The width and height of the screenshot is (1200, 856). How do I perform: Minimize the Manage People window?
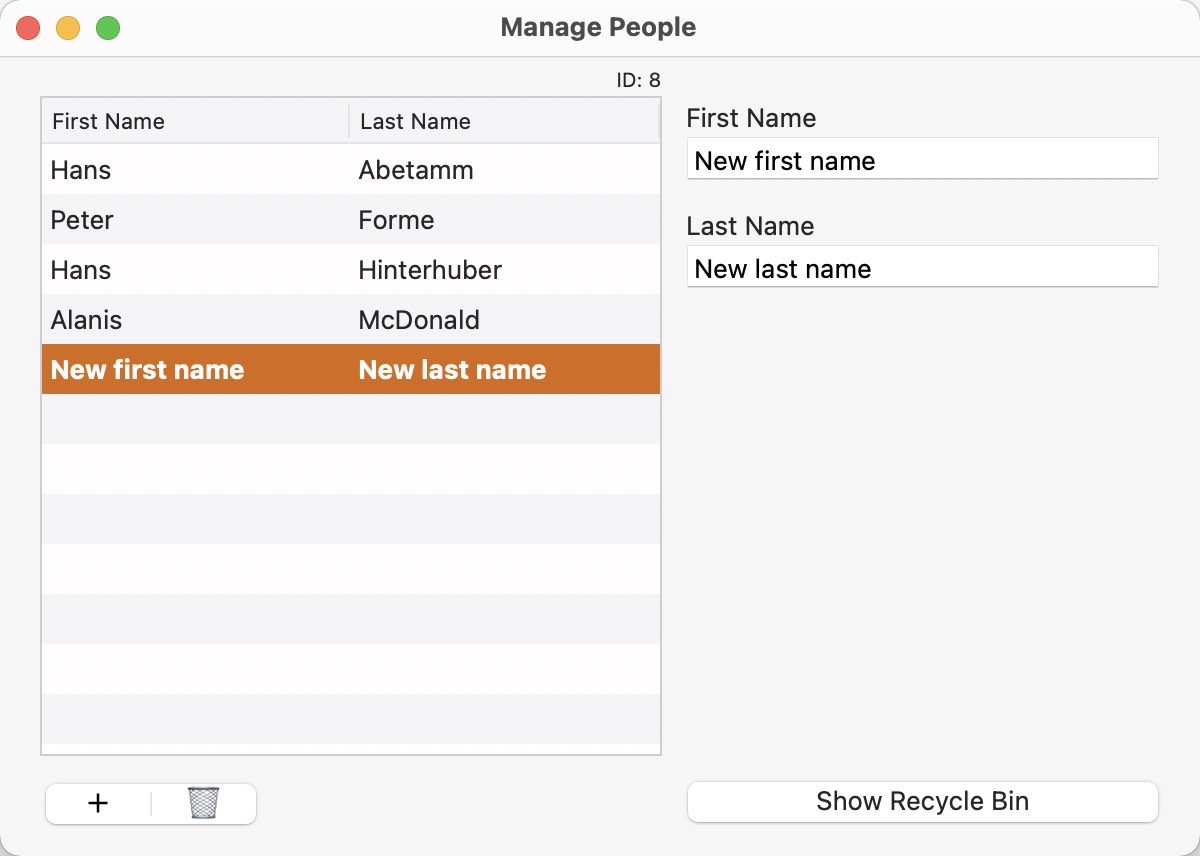coord(68,28)
